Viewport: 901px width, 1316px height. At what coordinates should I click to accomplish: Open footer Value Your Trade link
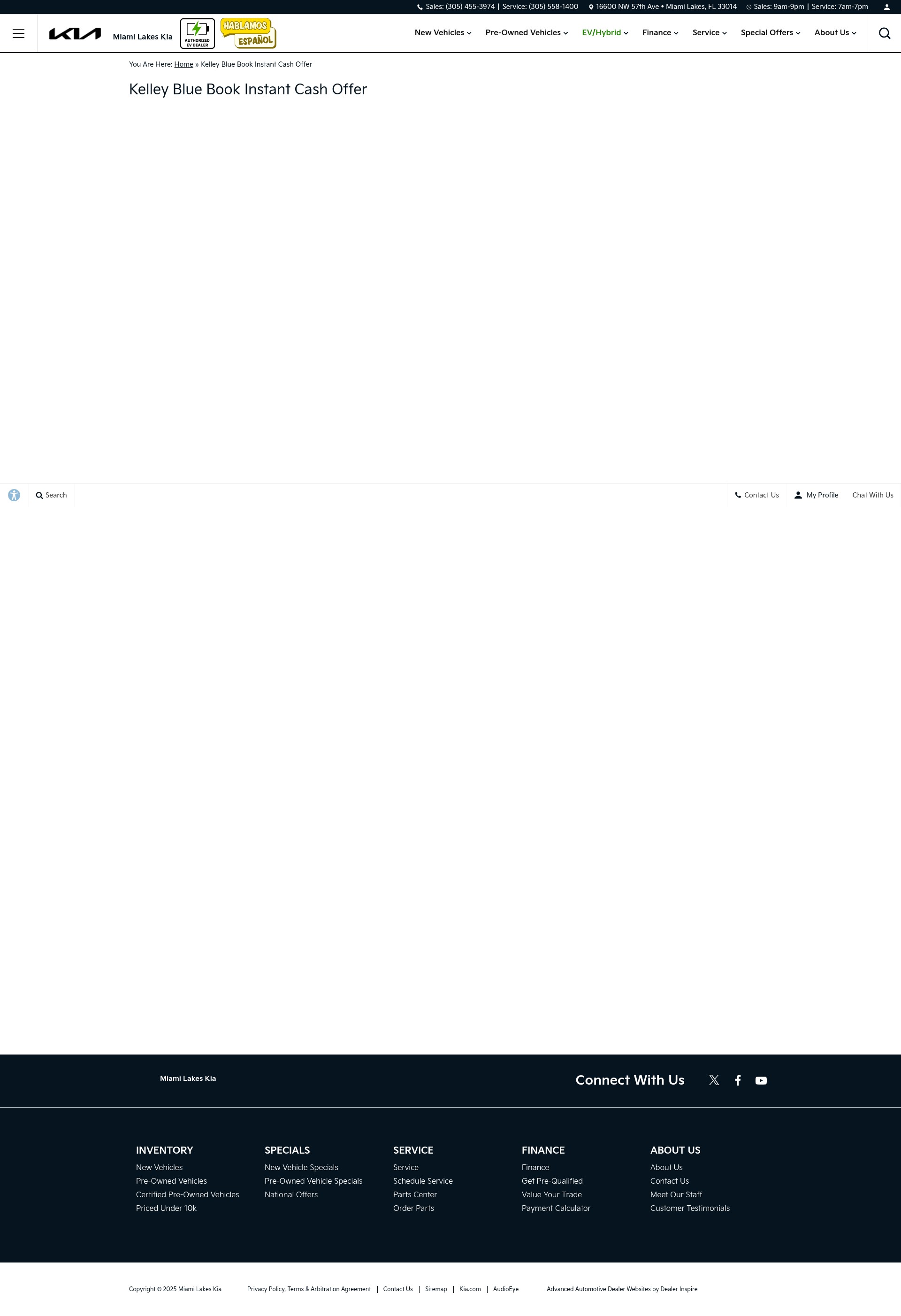tap(551, 1194)
